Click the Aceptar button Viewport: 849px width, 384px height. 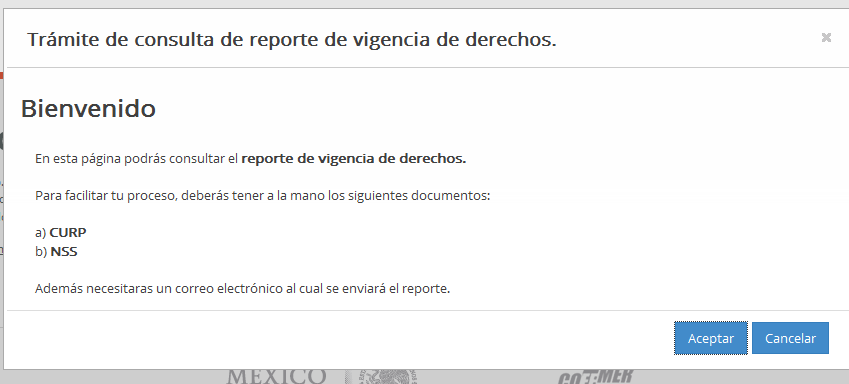point(710,338)
